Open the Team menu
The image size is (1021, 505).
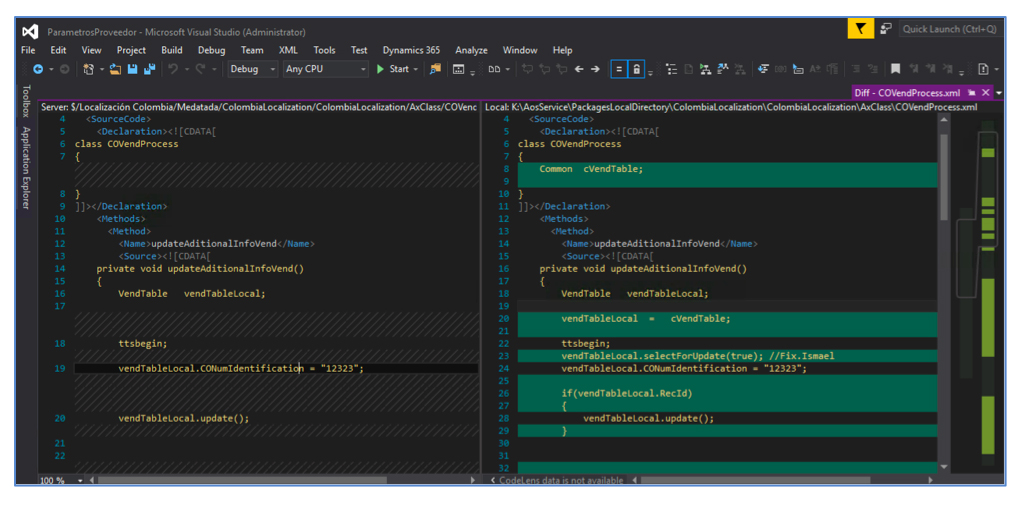point(252,50)
